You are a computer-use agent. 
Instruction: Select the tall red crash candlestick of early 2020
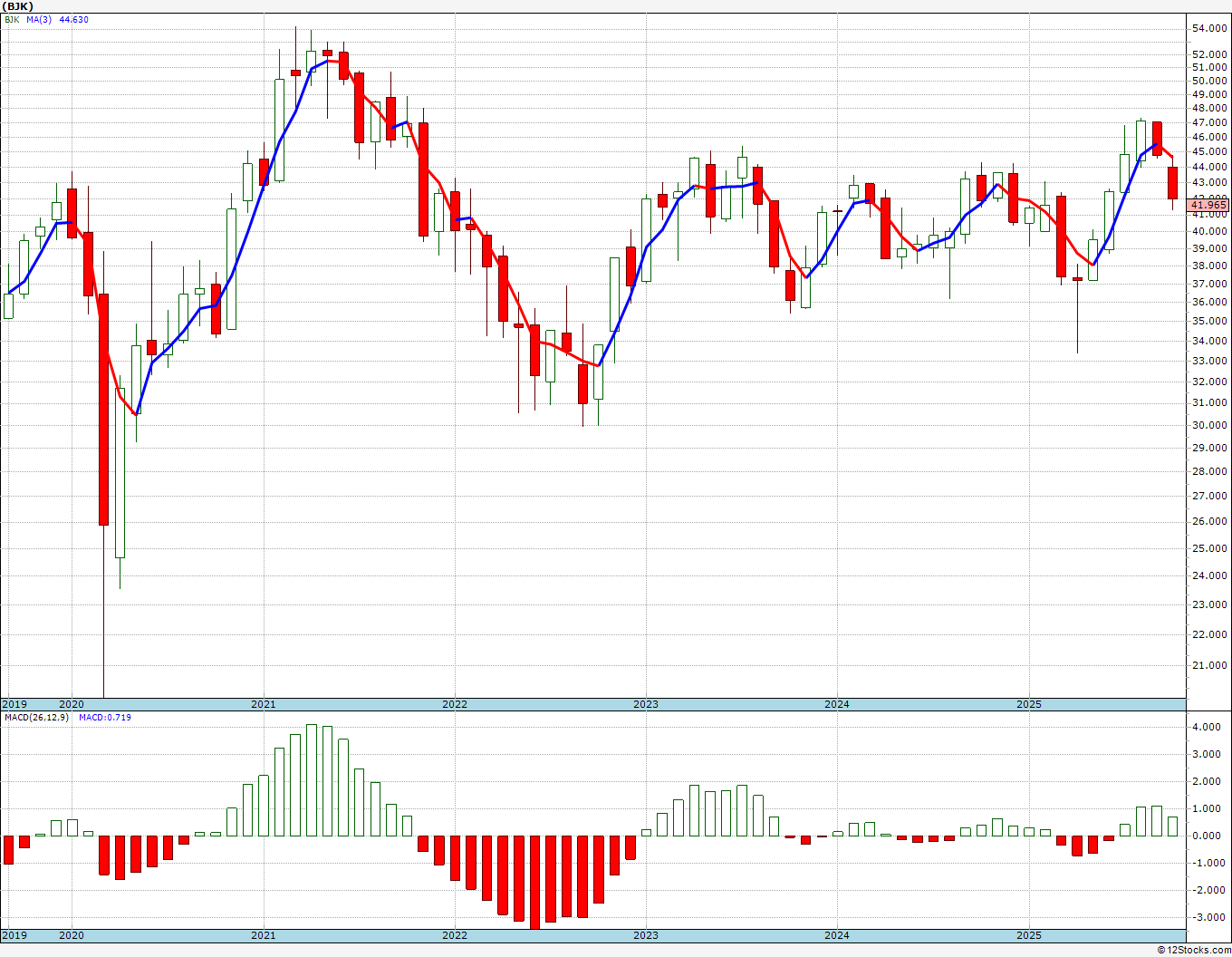(103, 410)
